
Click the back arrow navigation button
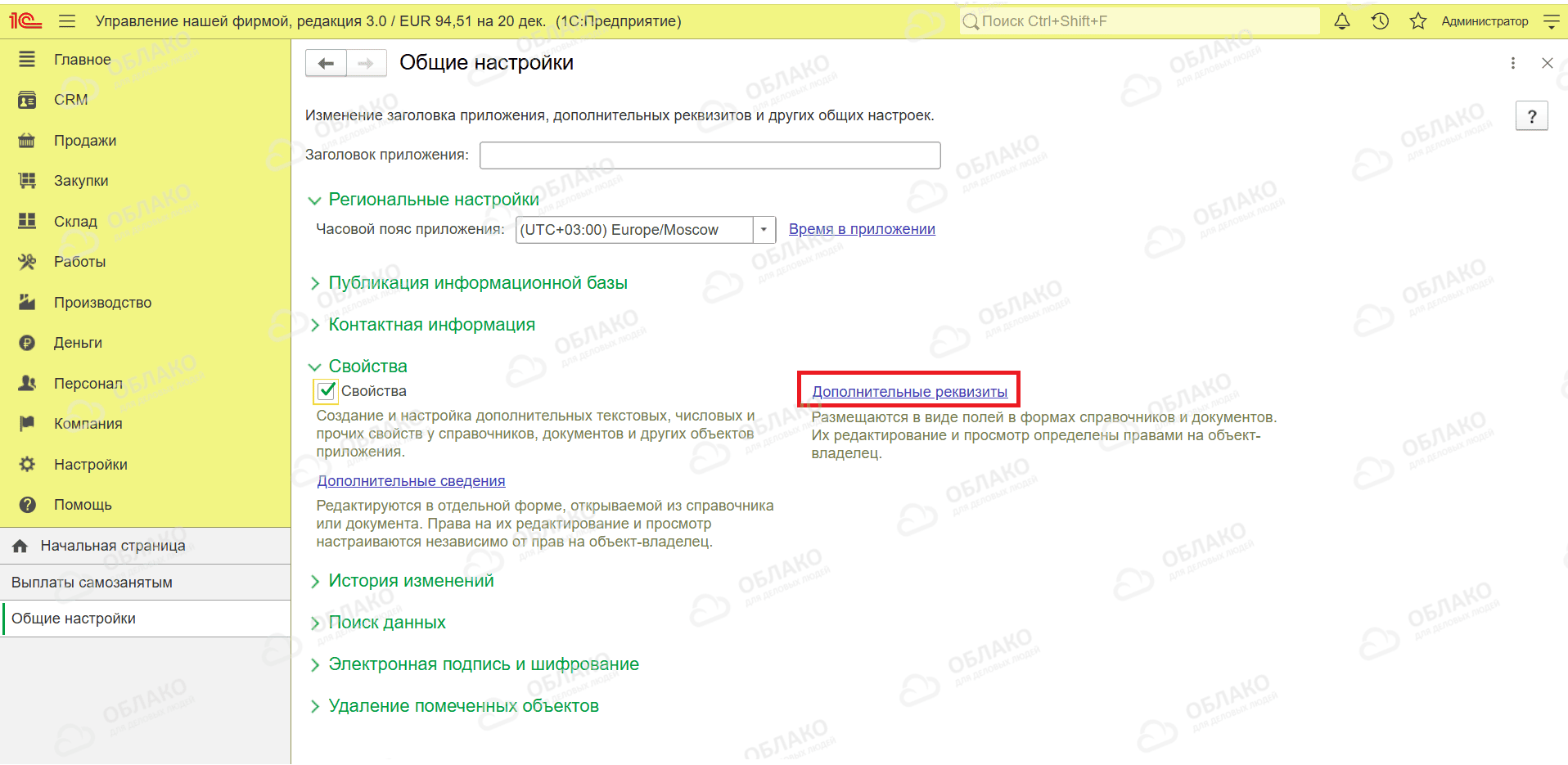pyautogui.click(x=326, y=63)
